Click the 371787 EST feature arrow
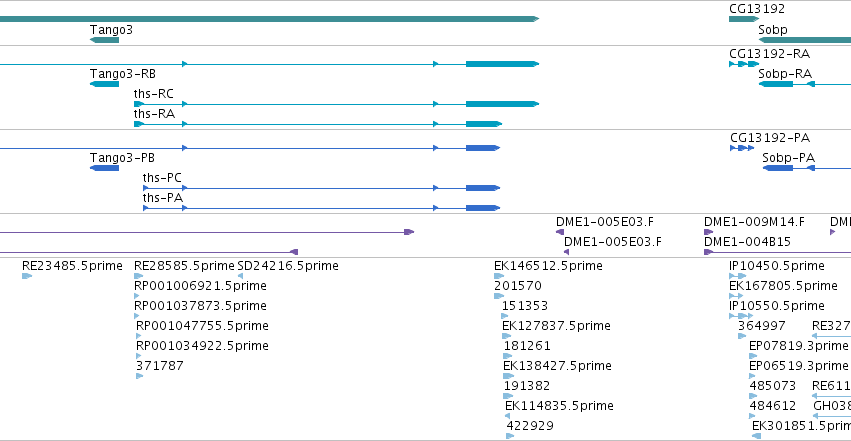This screenshot has height=441, width=851. (139, 376)
